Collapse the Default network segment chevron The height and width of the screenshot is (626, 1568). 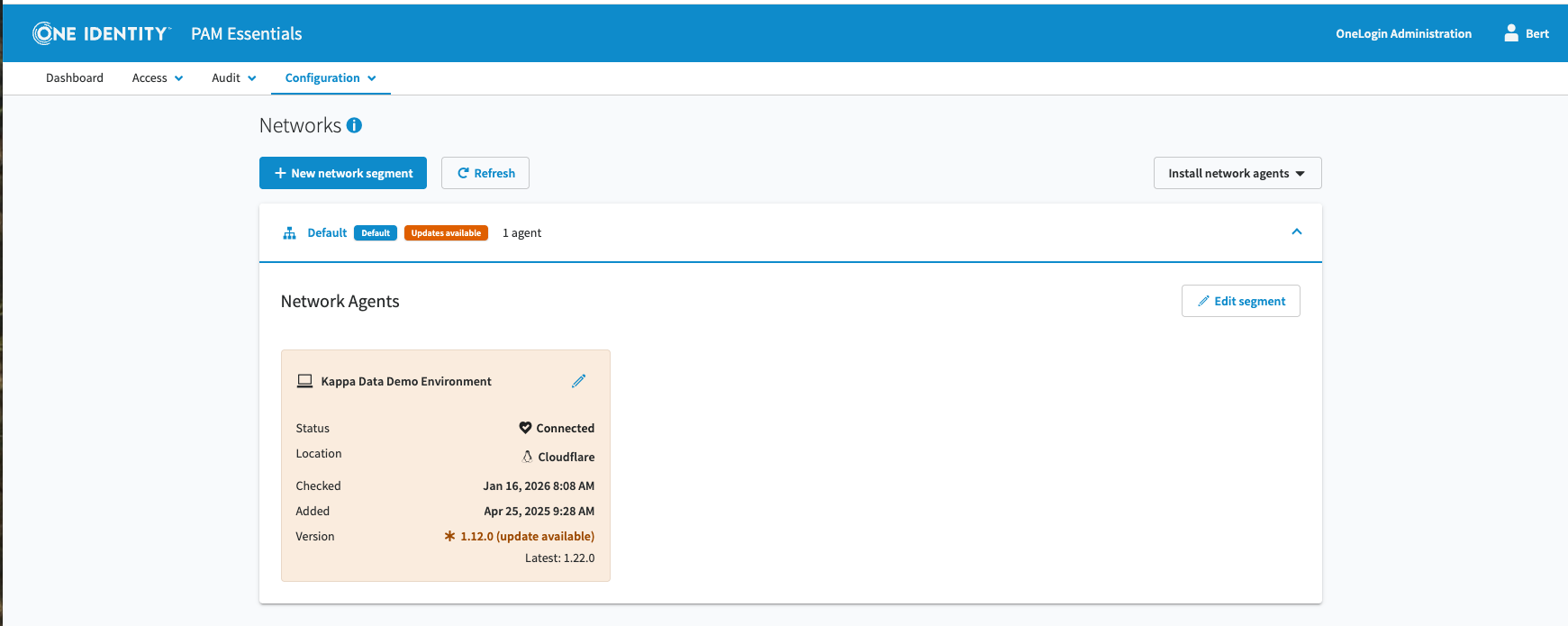click(x=1297, y=231)
